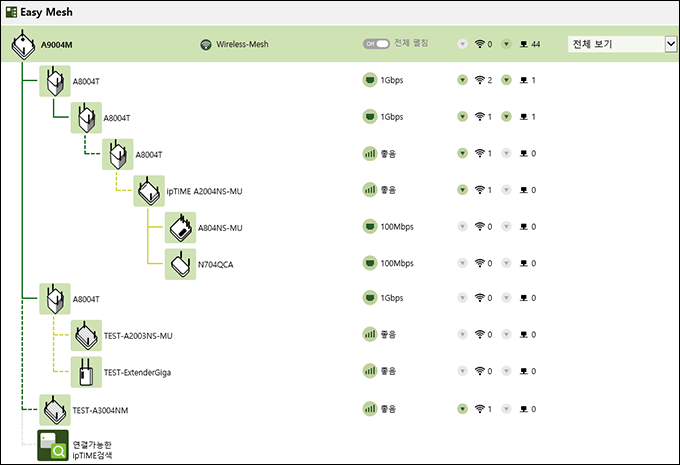Click Wi-Fi icon on A8004T row showing 2

click(x=480, y=80)
